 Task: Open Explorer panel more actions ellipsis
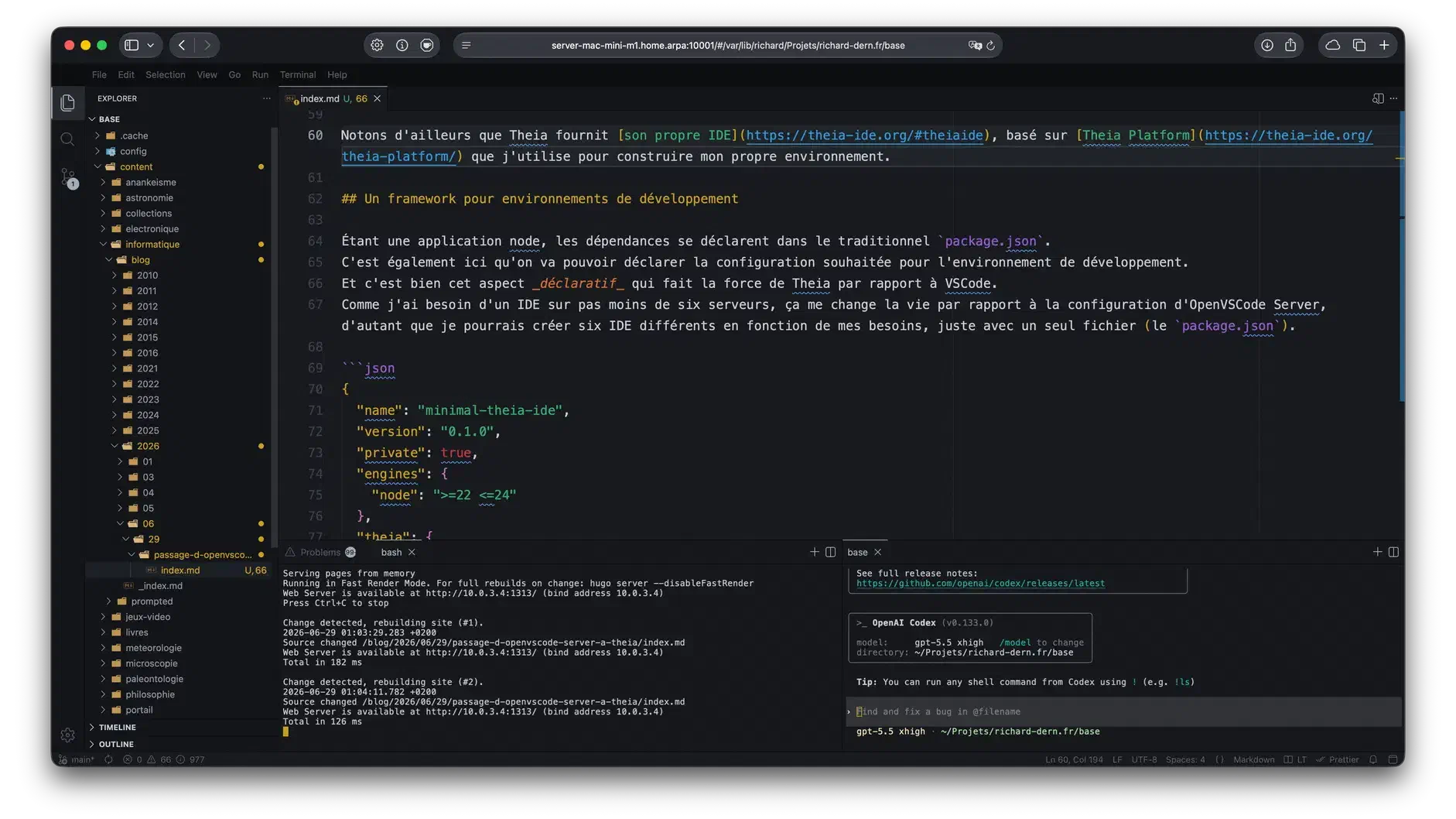click(x=266, y=98)
